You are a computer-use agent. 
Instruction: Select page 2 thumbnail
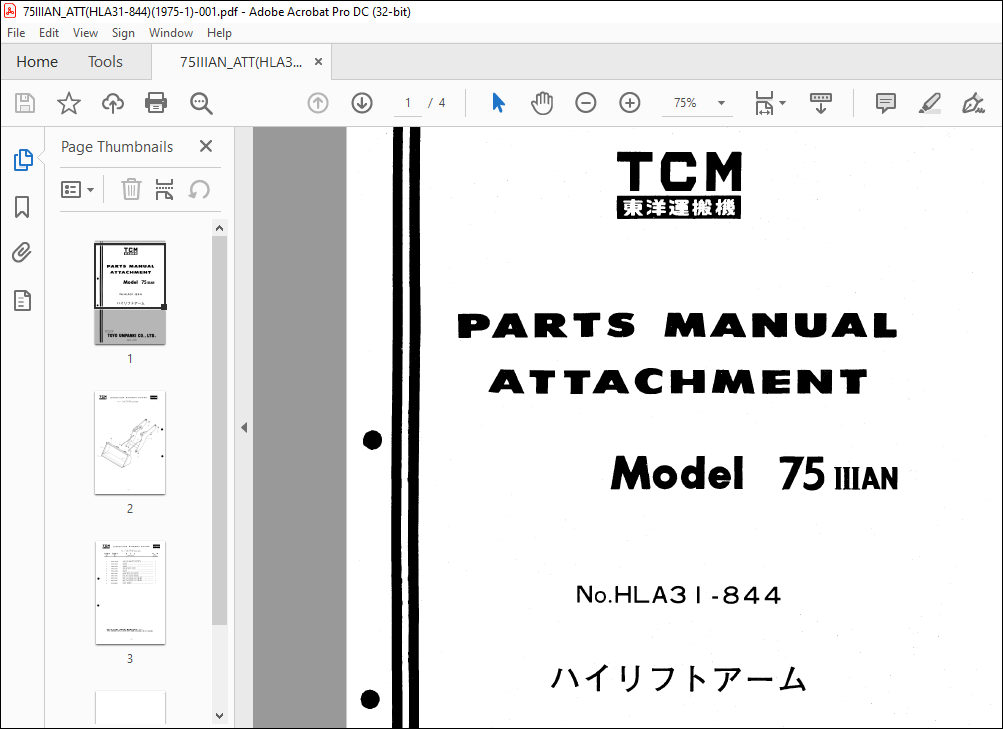pyautogui.click(x=130, y=443)
